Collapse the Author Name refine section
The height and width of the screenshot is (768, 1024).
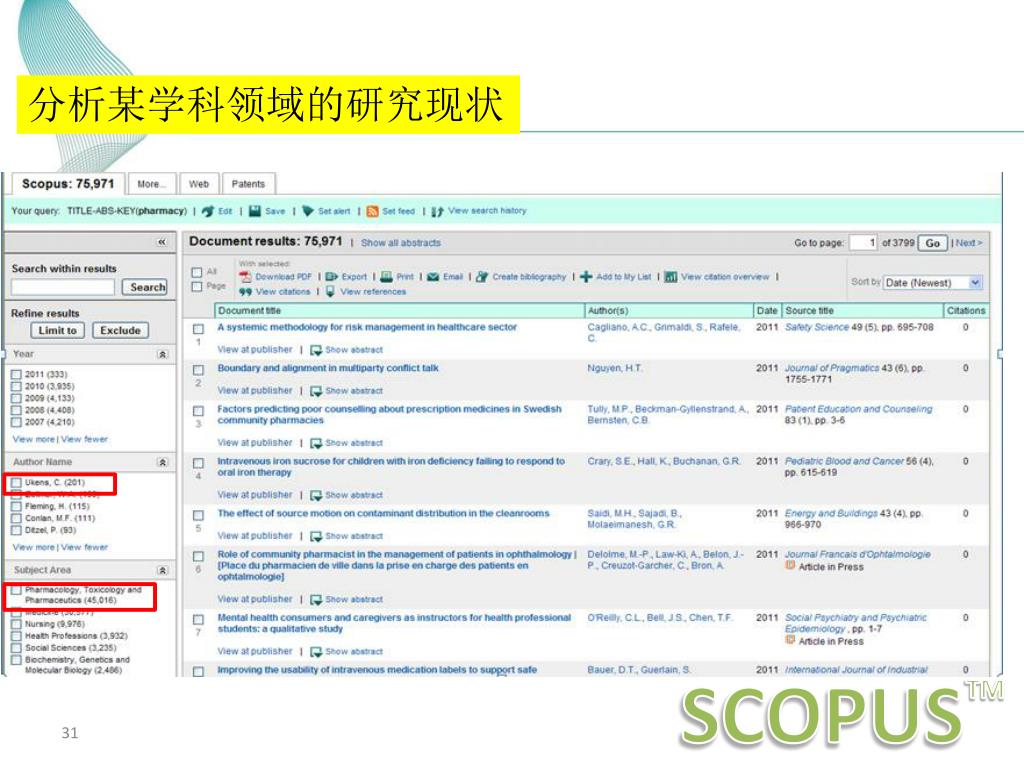tap(163, 462)
